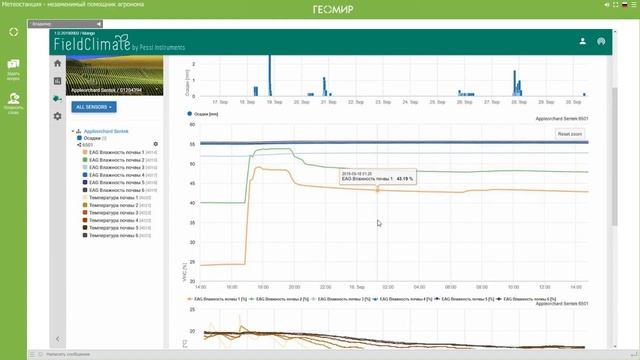The image size is (640, 360).
Task: Toggle Температура почвы 4 sensor
Action: click(x=85, y=220)
